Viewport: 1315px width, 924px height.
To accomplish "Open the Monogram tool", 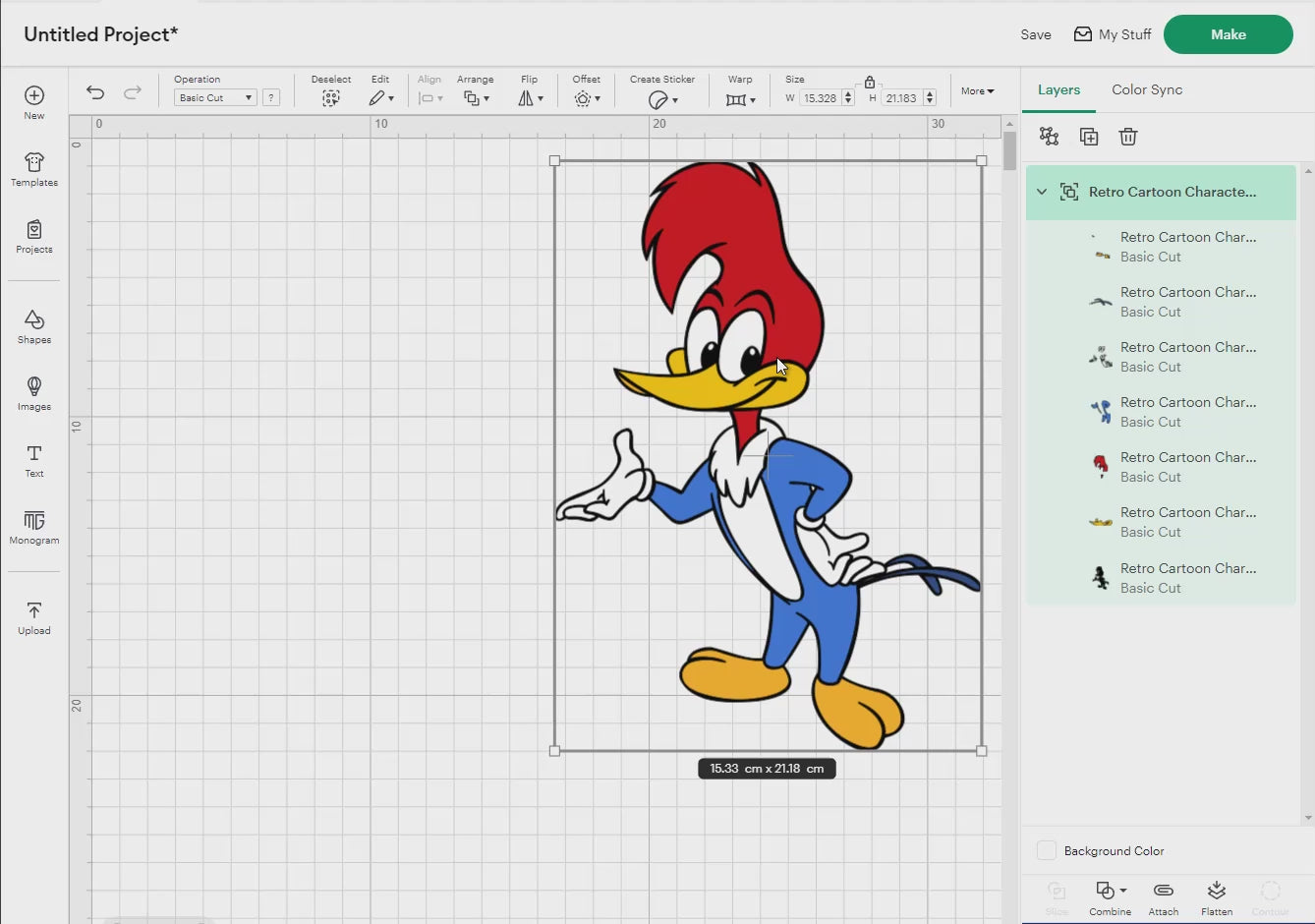I will click(x=34, y=527).
